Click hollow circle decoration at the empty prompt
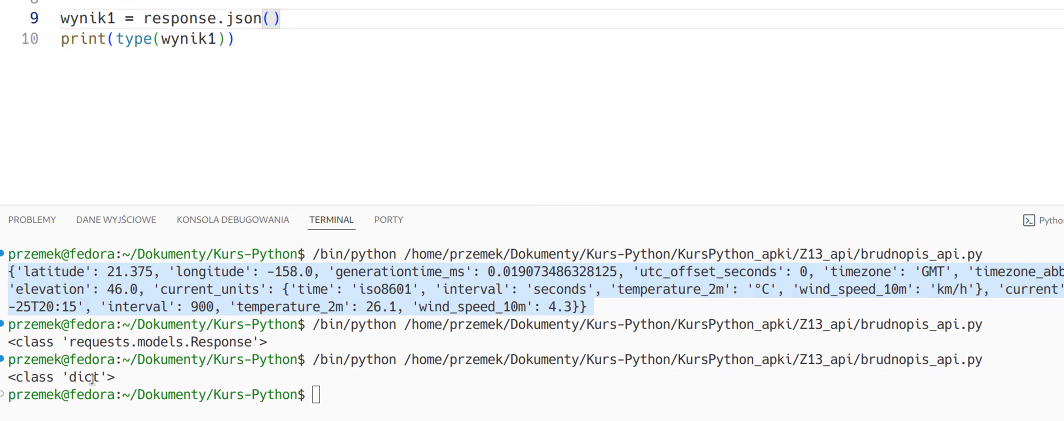The width and height of the screenshot is (1064, 421). pos(3,393)
